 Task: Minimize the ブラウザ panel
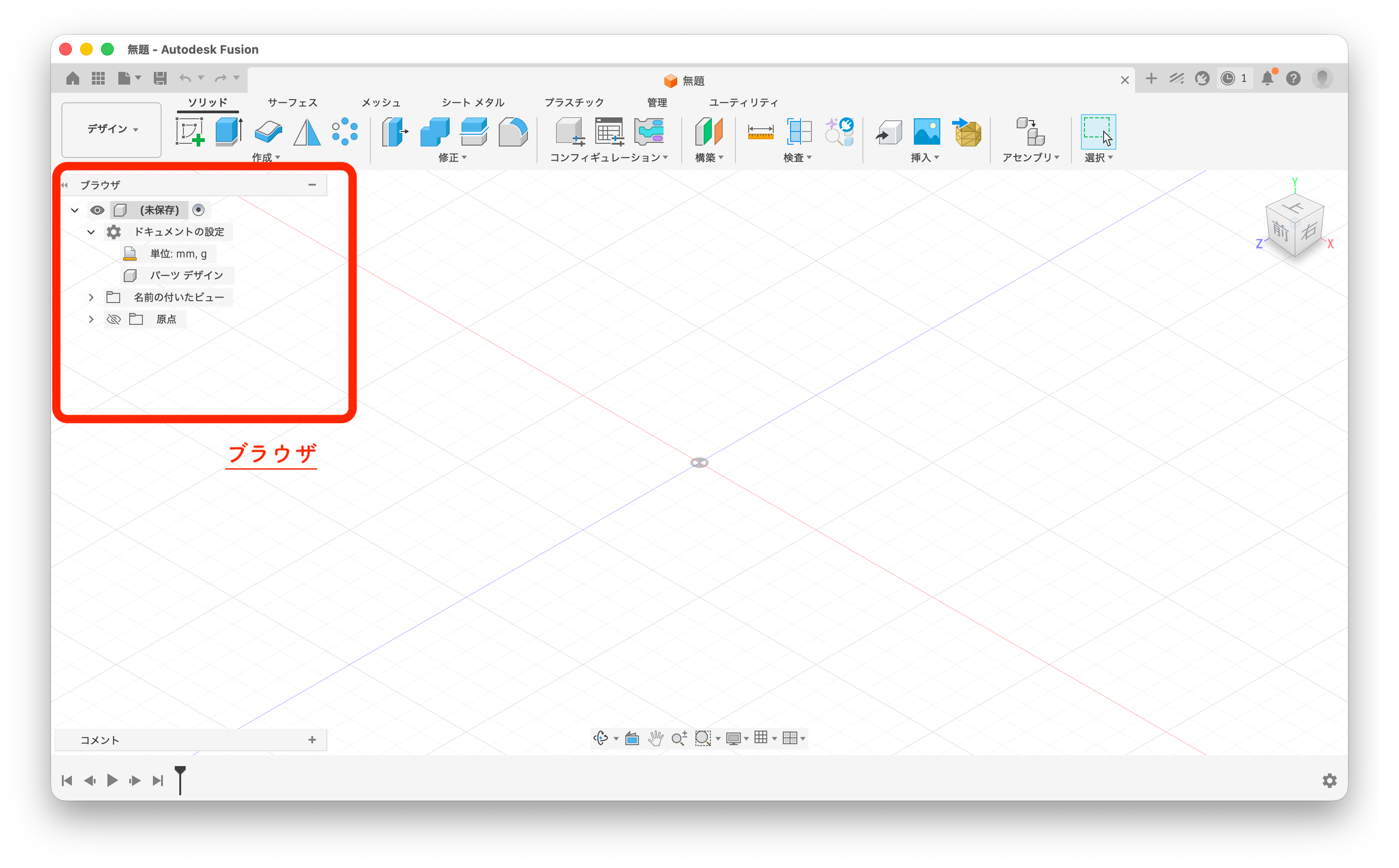312,185
